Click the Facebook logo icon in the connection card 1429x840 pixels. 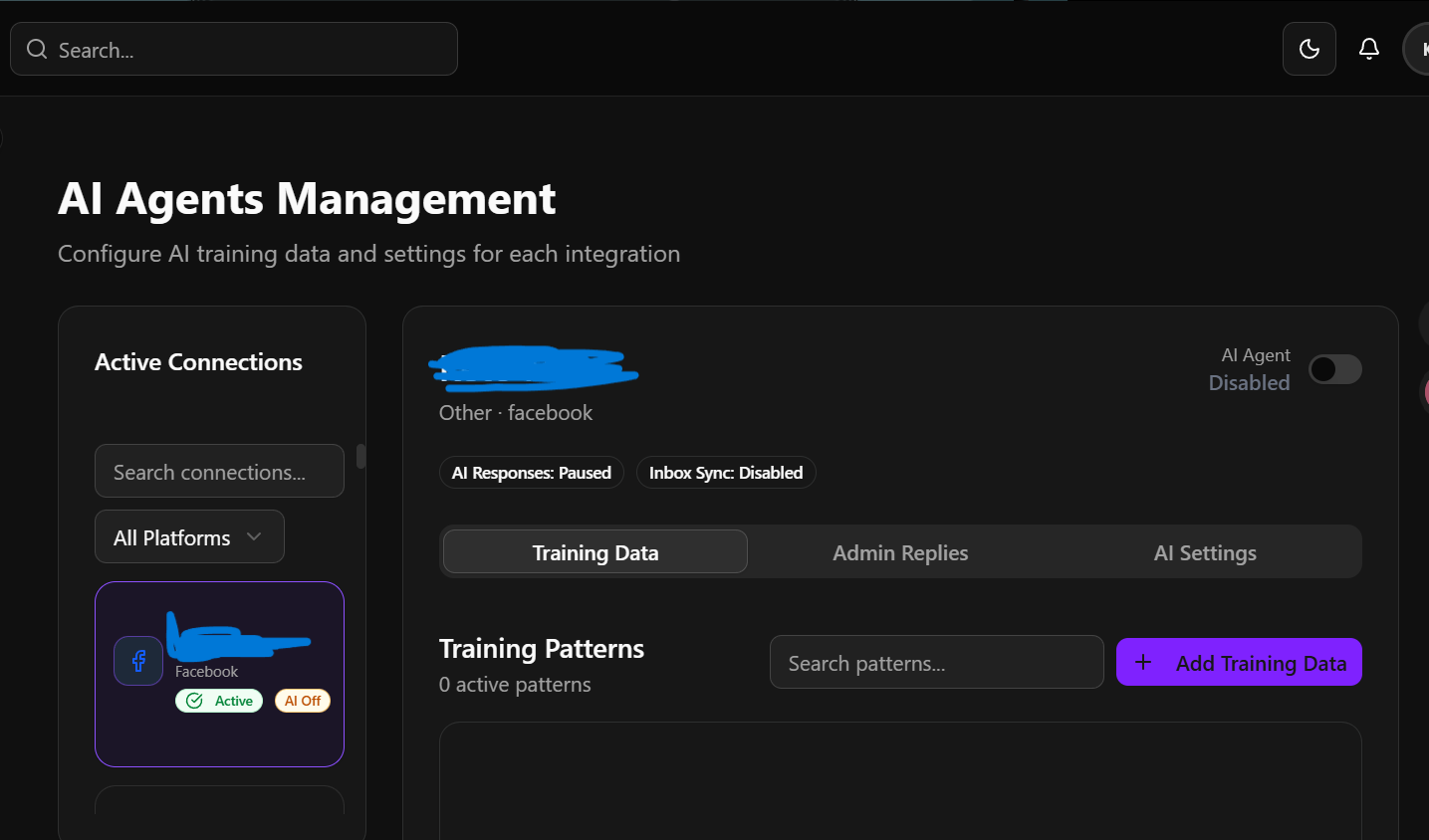pyautogui.click(x=138, y=661)
